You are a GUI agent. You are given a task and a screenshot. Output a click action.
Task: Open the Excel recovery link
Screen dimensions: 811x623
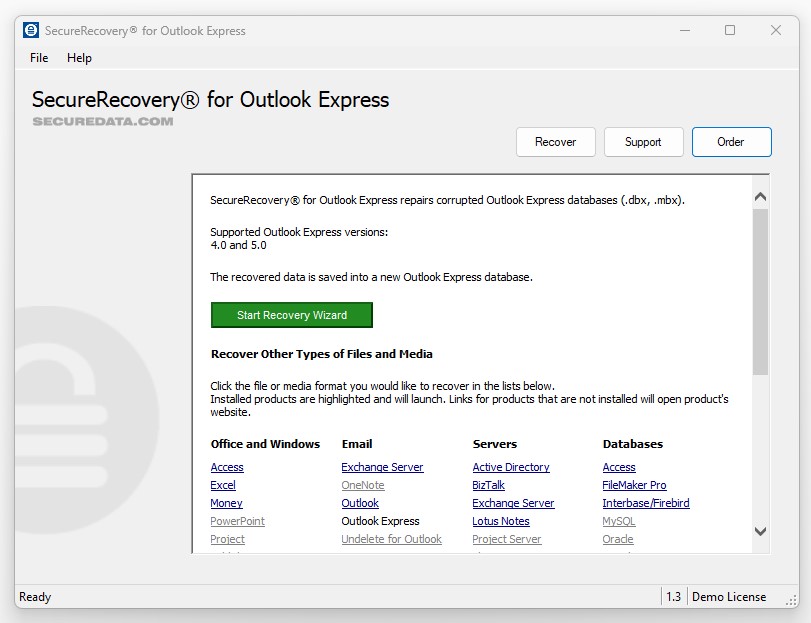(x=223, y=485)
